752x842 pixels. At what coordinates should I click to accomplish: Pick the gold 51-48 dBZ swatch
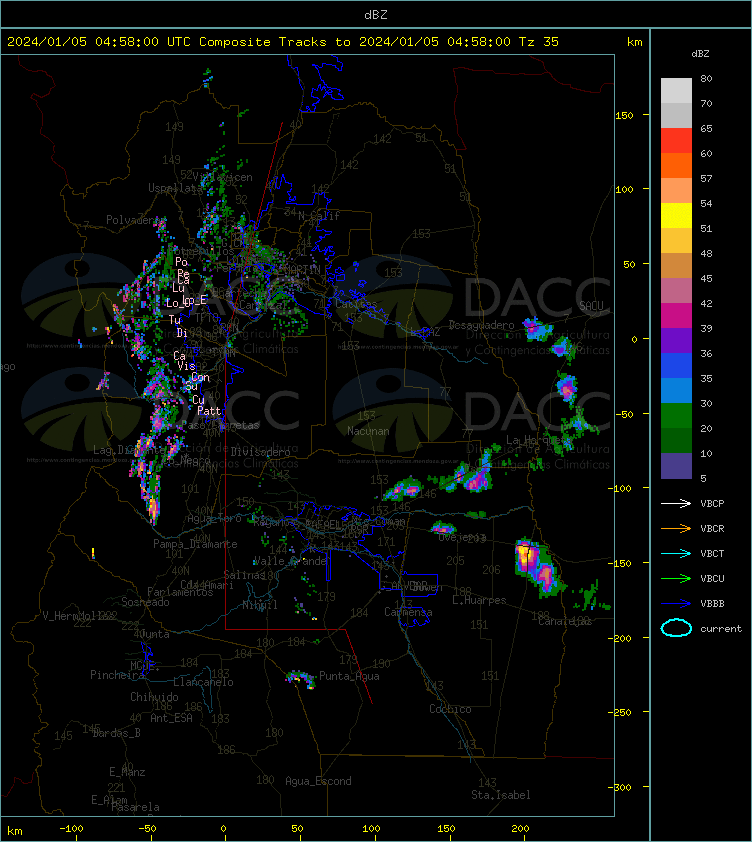tap(676, 241)
